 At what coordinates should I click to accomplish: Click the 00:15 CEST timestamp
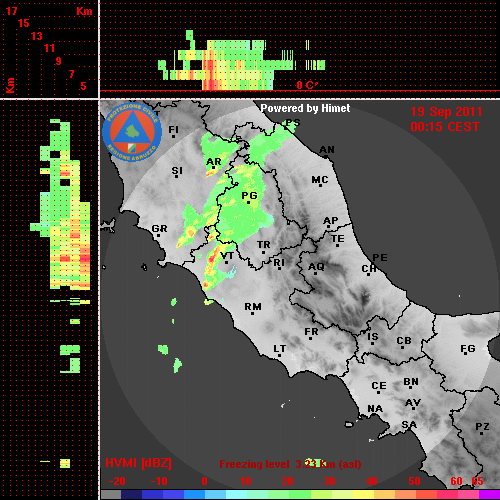click(x=445, y=127)
